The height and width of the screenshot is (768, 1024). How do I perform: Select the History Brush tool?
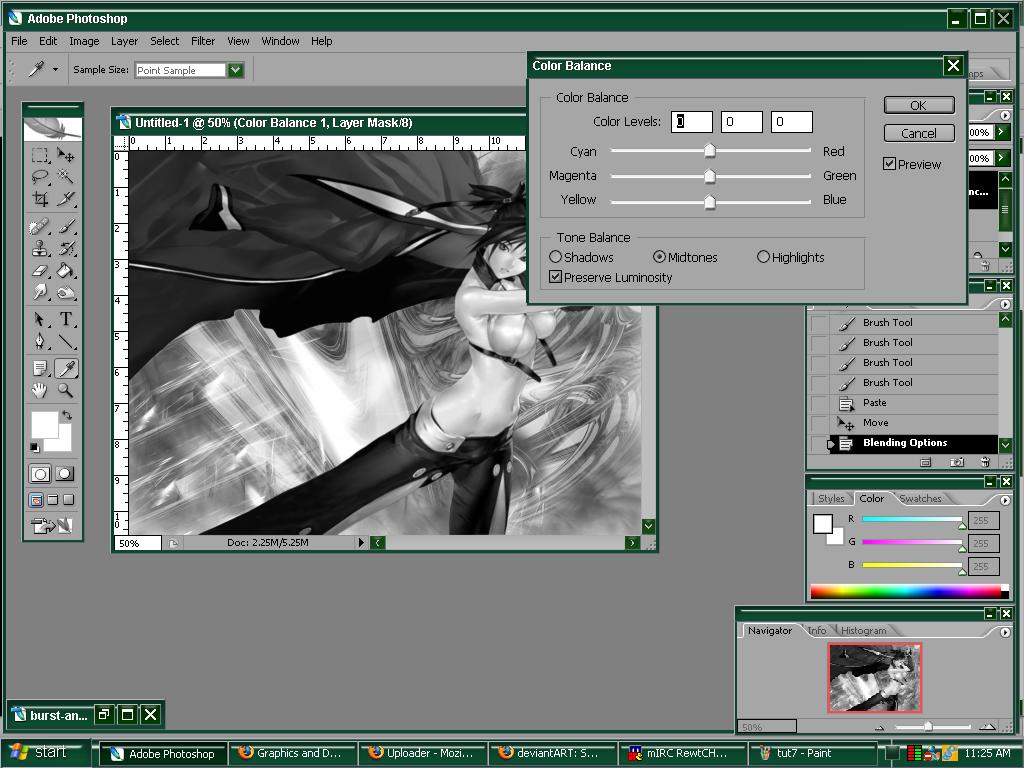click(x=65, y=248)
